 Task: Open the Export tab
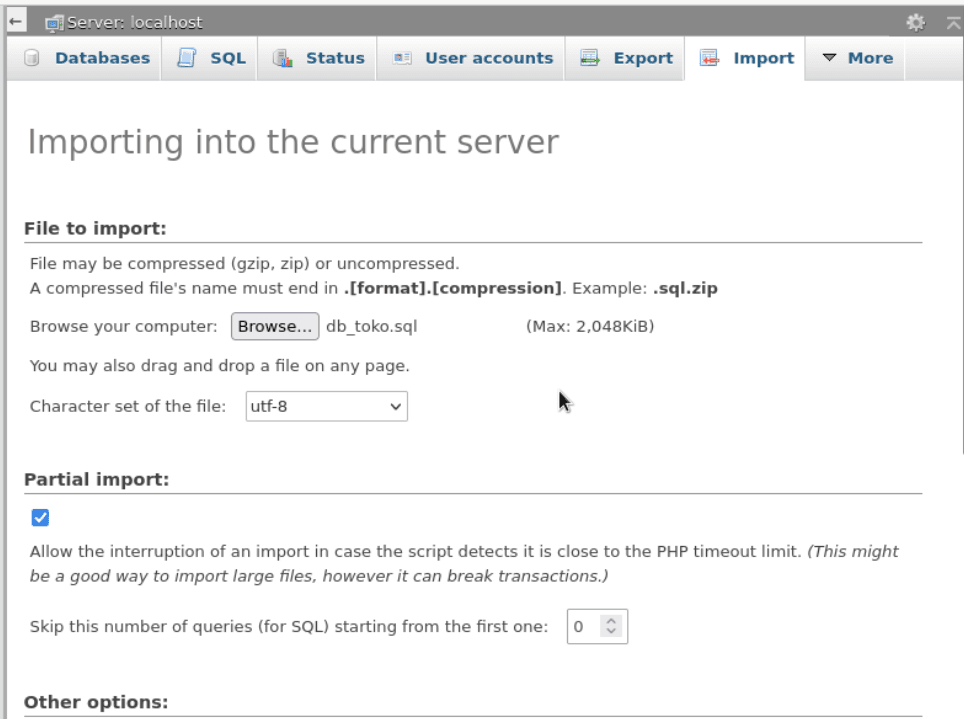(x=642, y=58)
